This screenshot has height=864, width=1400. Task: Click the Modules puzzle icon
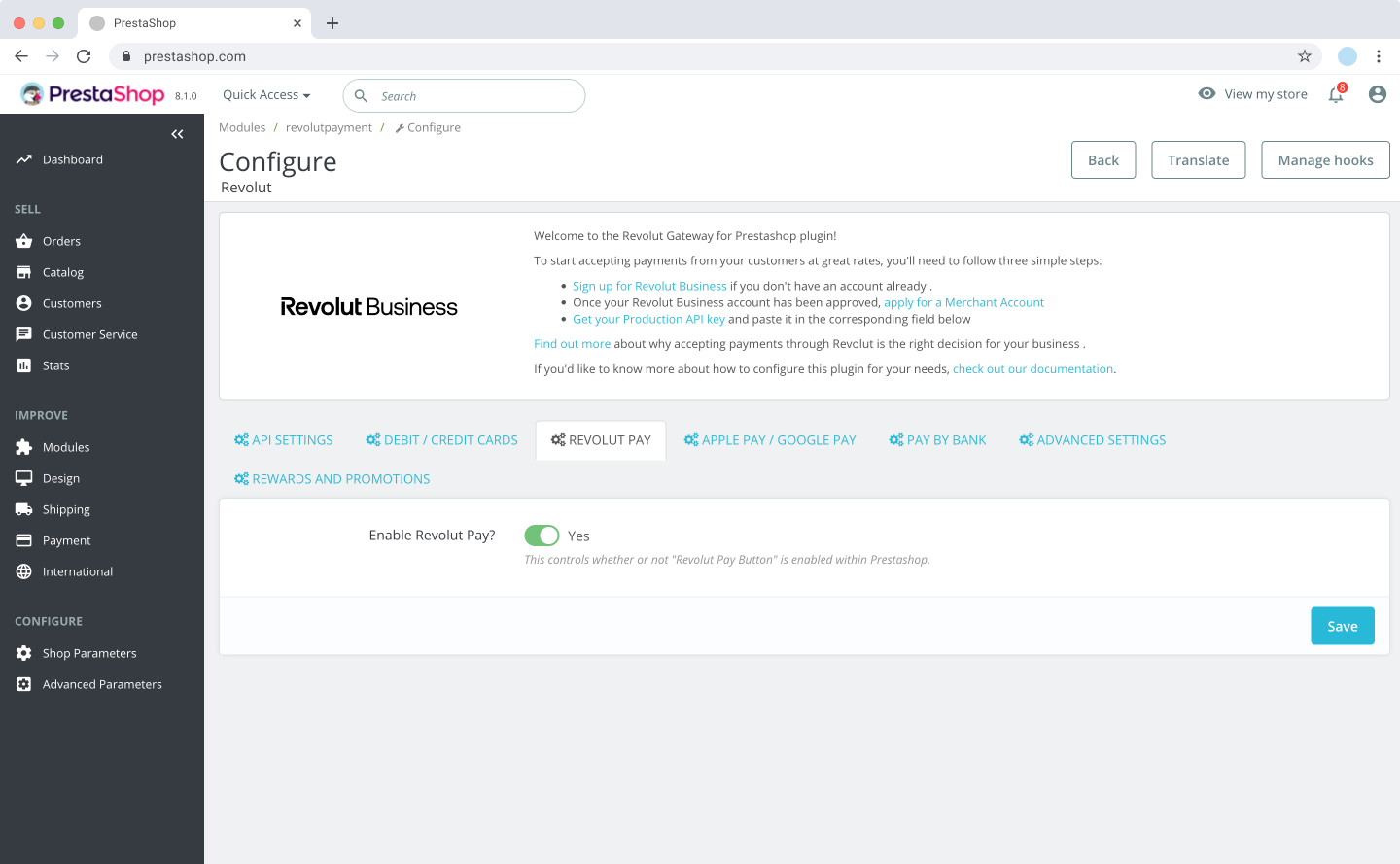coord(24,447)
